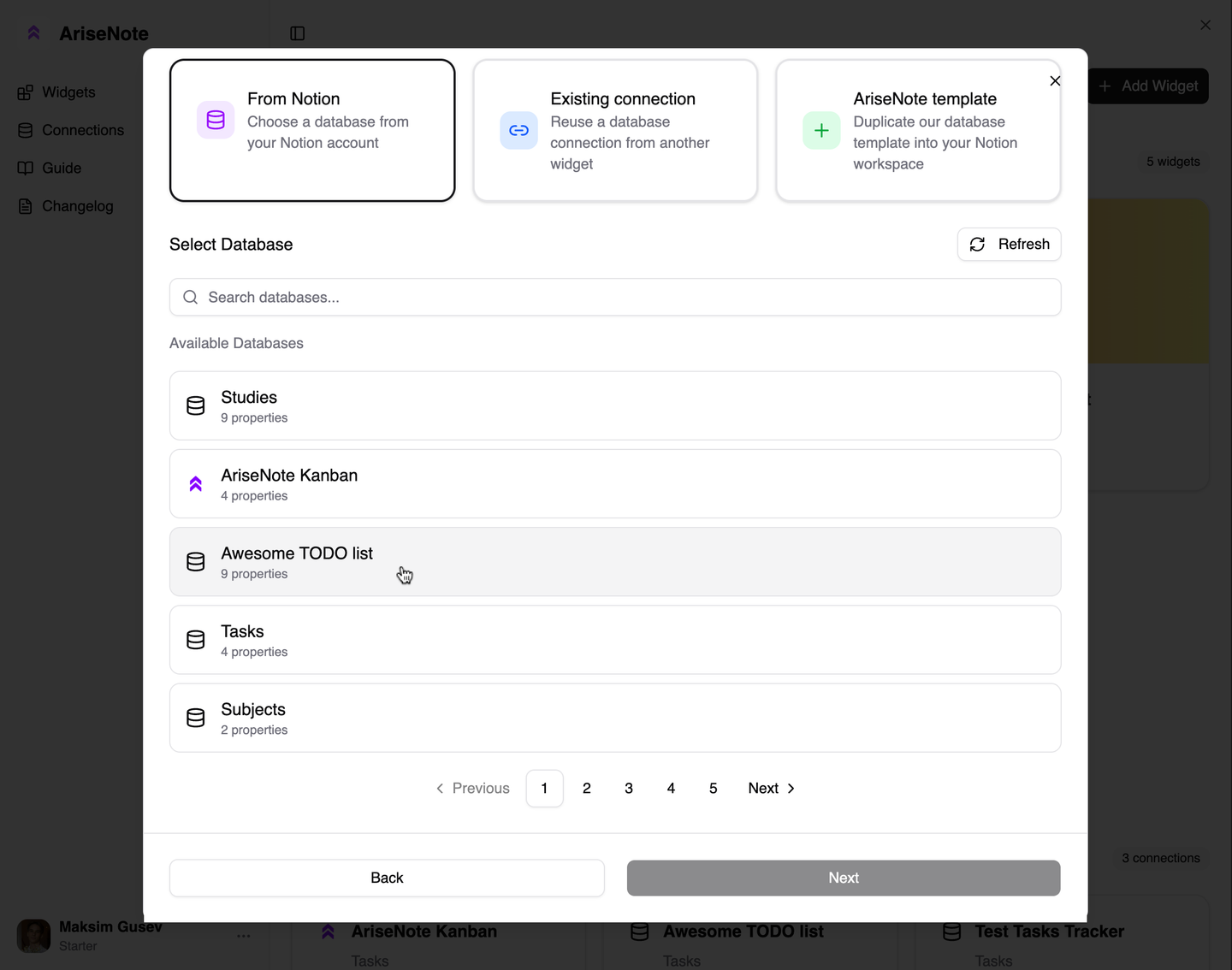The width and height of the screenshot is (1232, 970).
Task: Click the Add Widget button
Action: coord(1148,86)
